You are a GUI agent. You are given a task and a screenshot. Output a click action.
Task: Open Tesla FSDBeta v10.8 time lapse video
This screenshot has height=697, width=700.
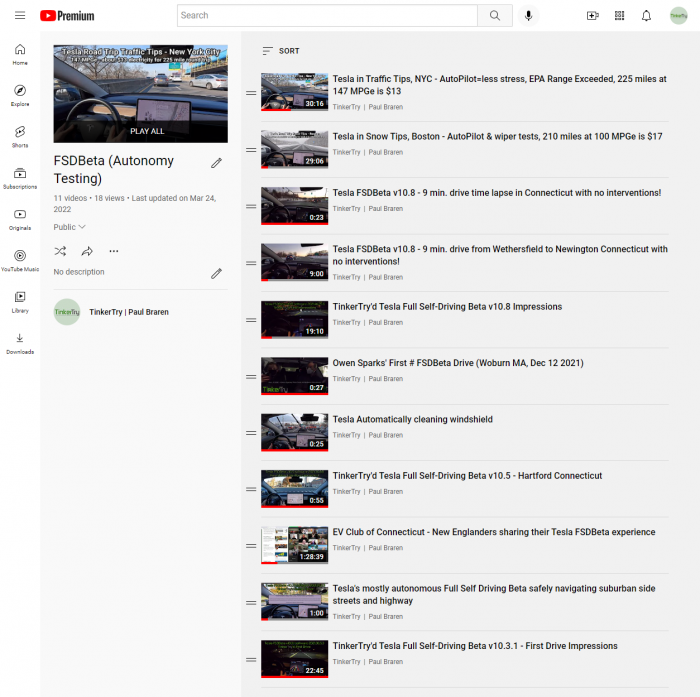coord(497,193)
